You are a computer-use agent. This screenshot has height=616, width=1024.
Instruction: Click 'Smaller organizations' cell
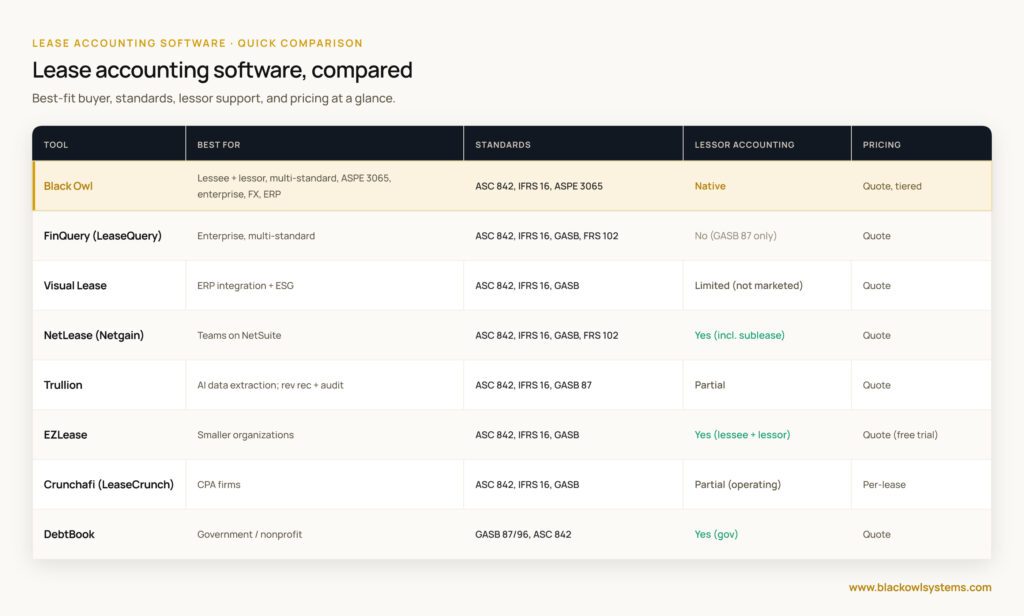[x=246, y=434]
